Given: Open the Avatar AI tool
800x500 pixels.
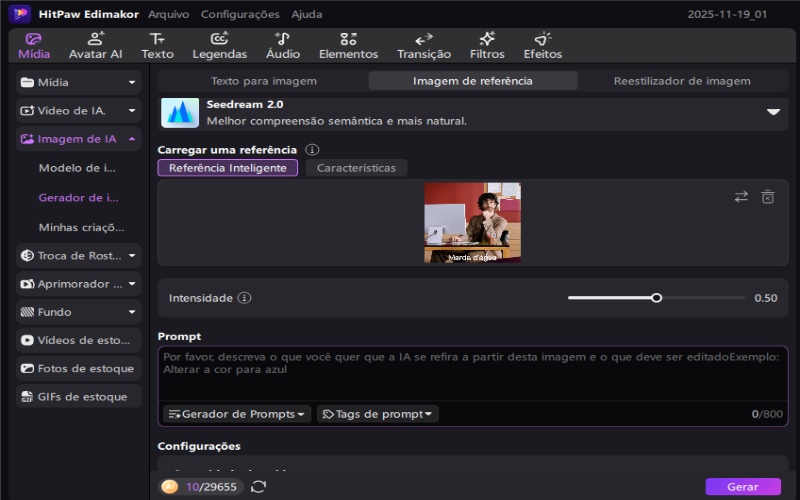Looking at the screenshot, I should [x=95, y=46].
